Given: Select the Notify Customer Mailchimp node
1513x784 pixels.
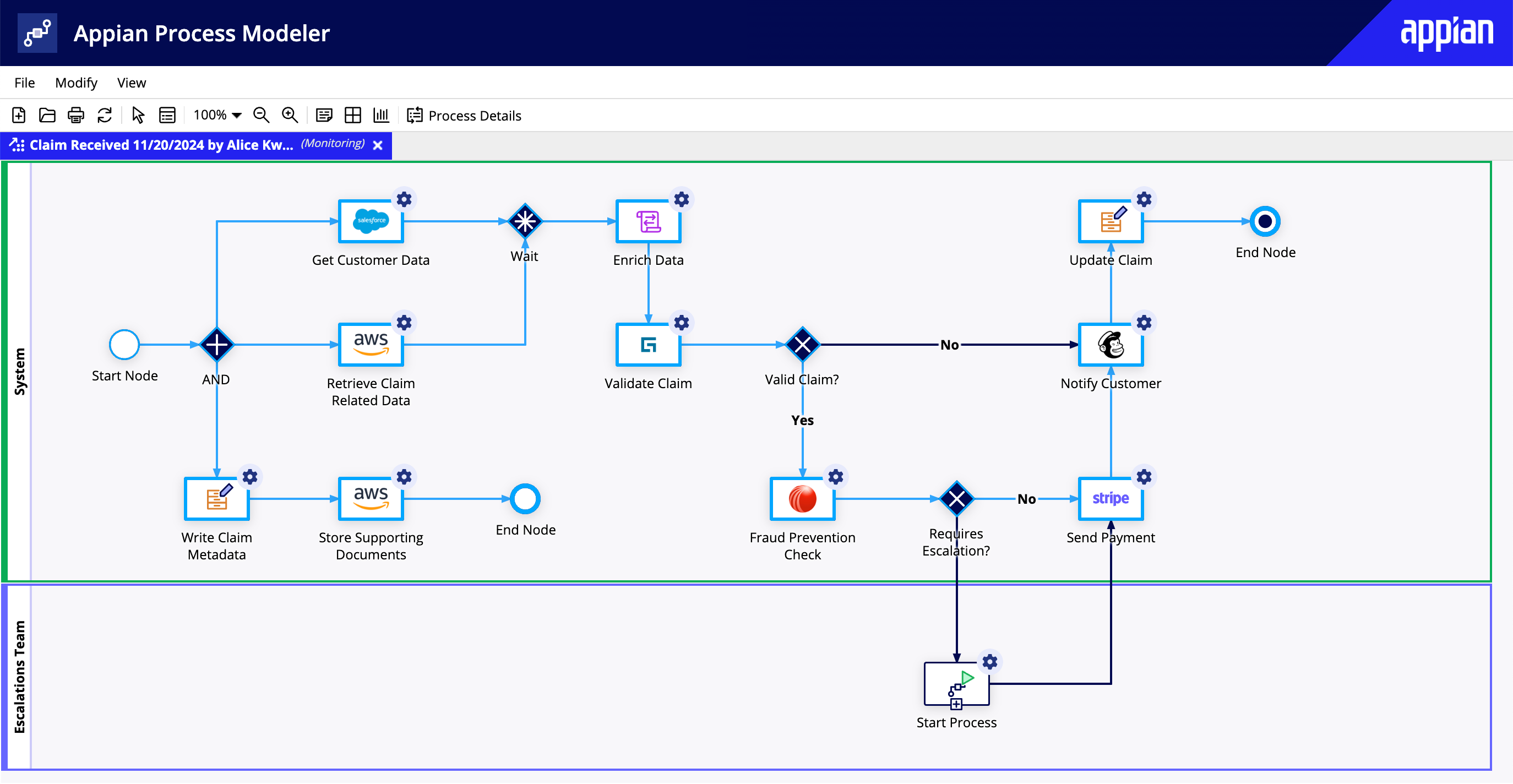Looking at the screenshot, I should click(1111, 345).
